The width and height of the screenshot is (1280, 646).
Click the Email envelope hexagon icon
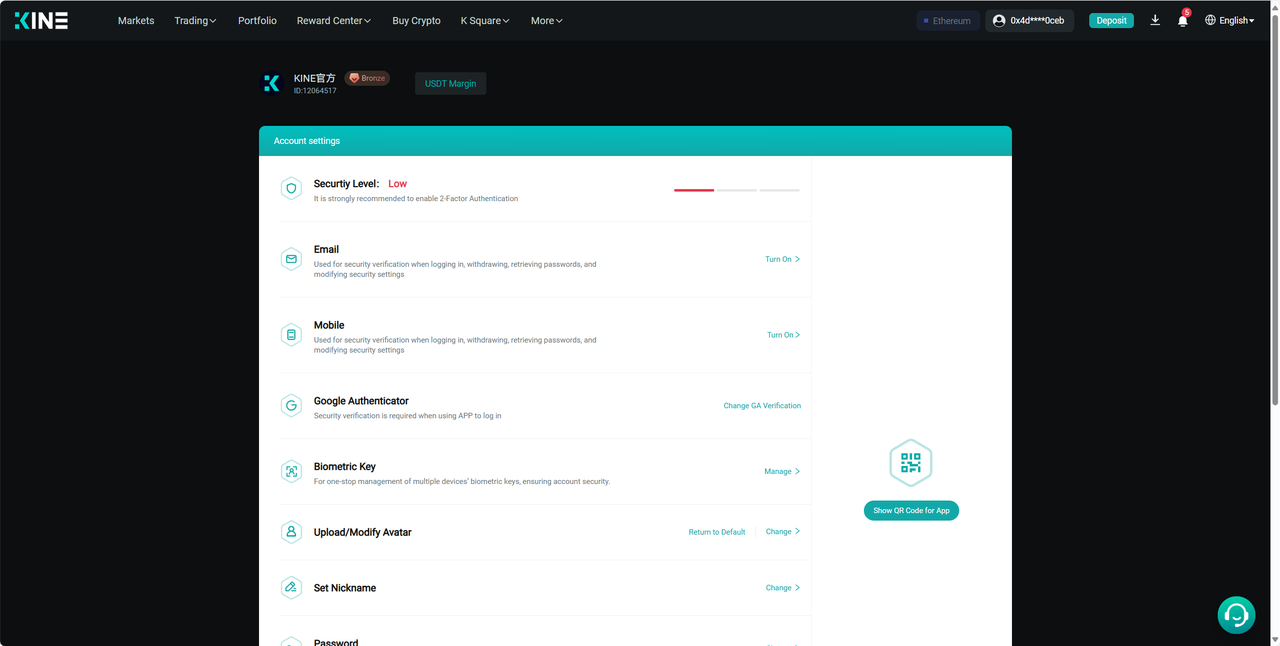291,259
